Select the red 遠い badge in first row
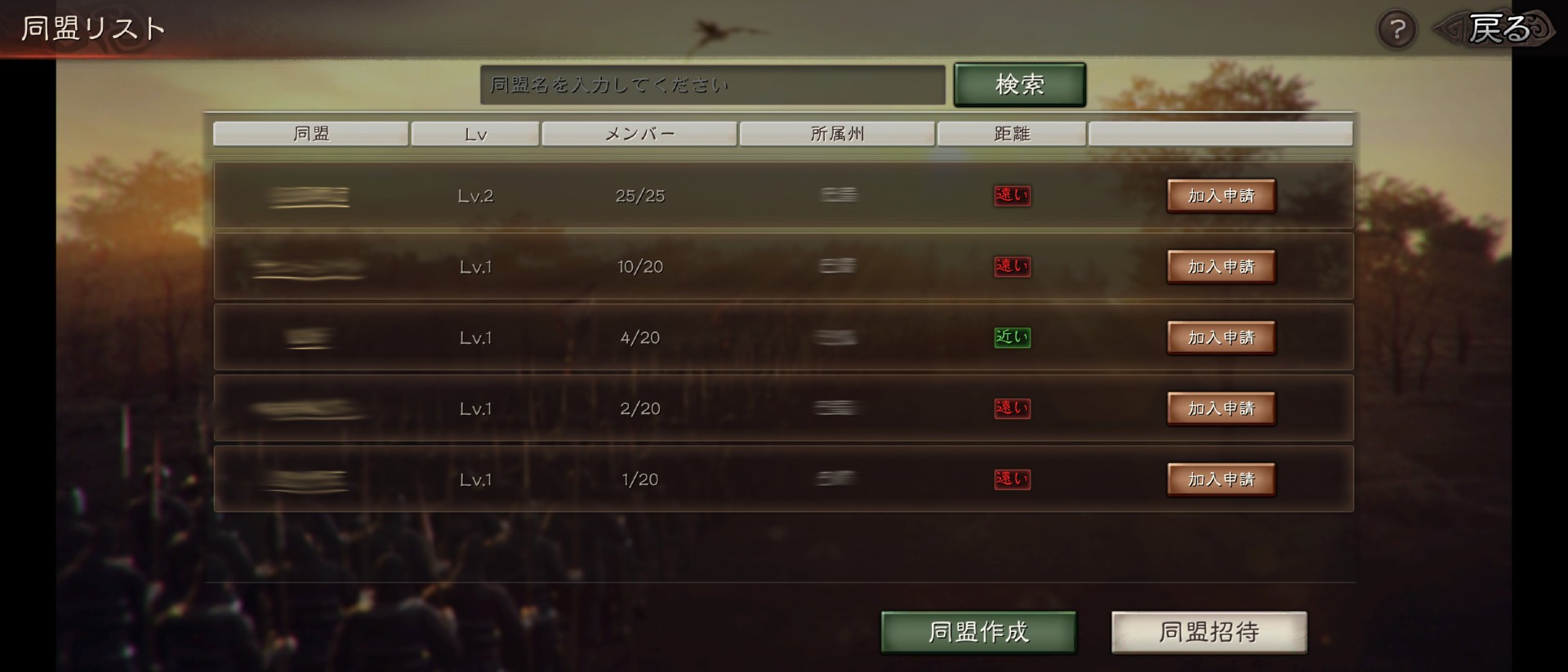This screenshot has height=672, width=1568. tap(1012, 195)
